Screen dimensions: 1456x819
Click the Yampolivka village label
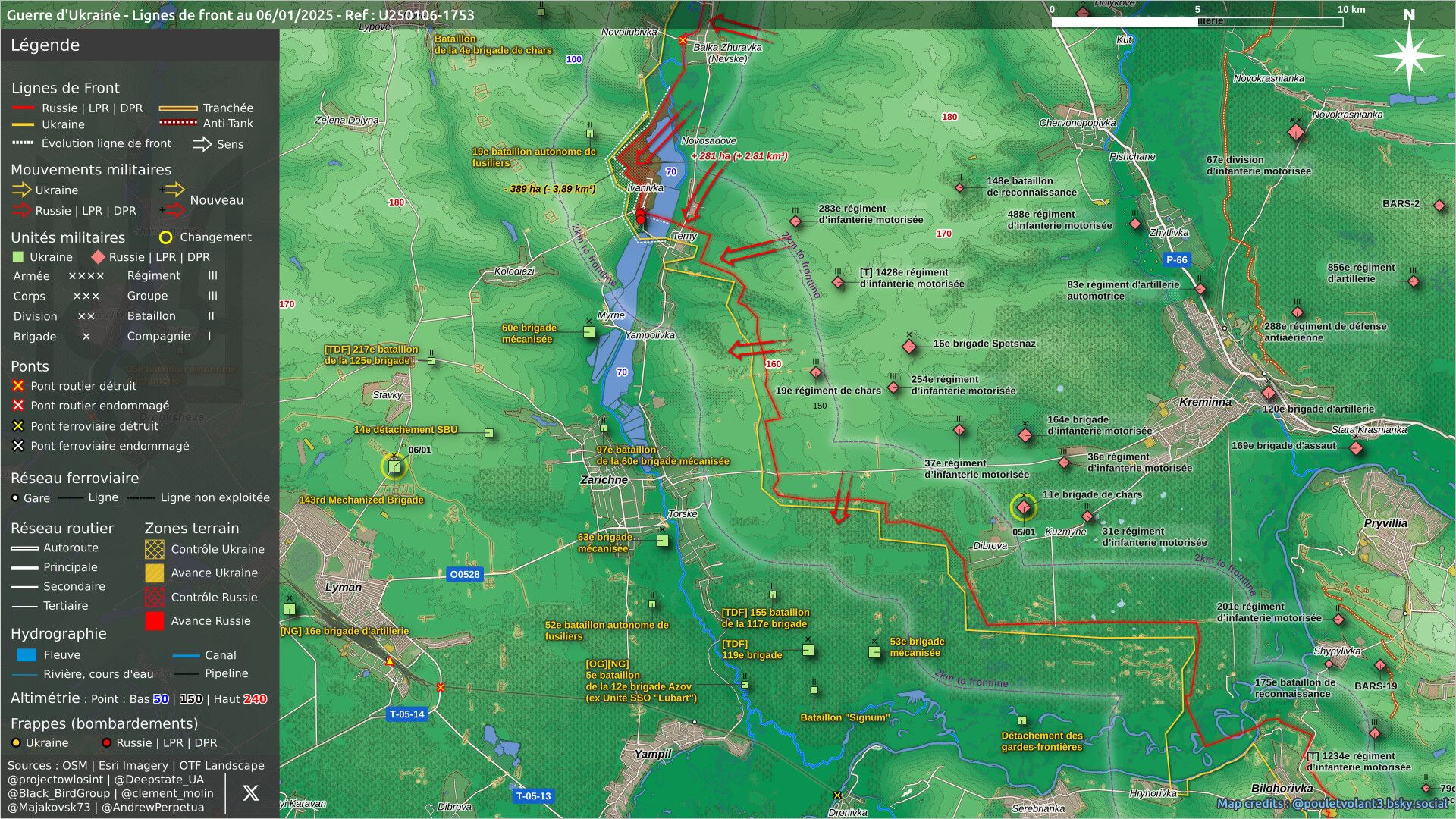(650, 334)
